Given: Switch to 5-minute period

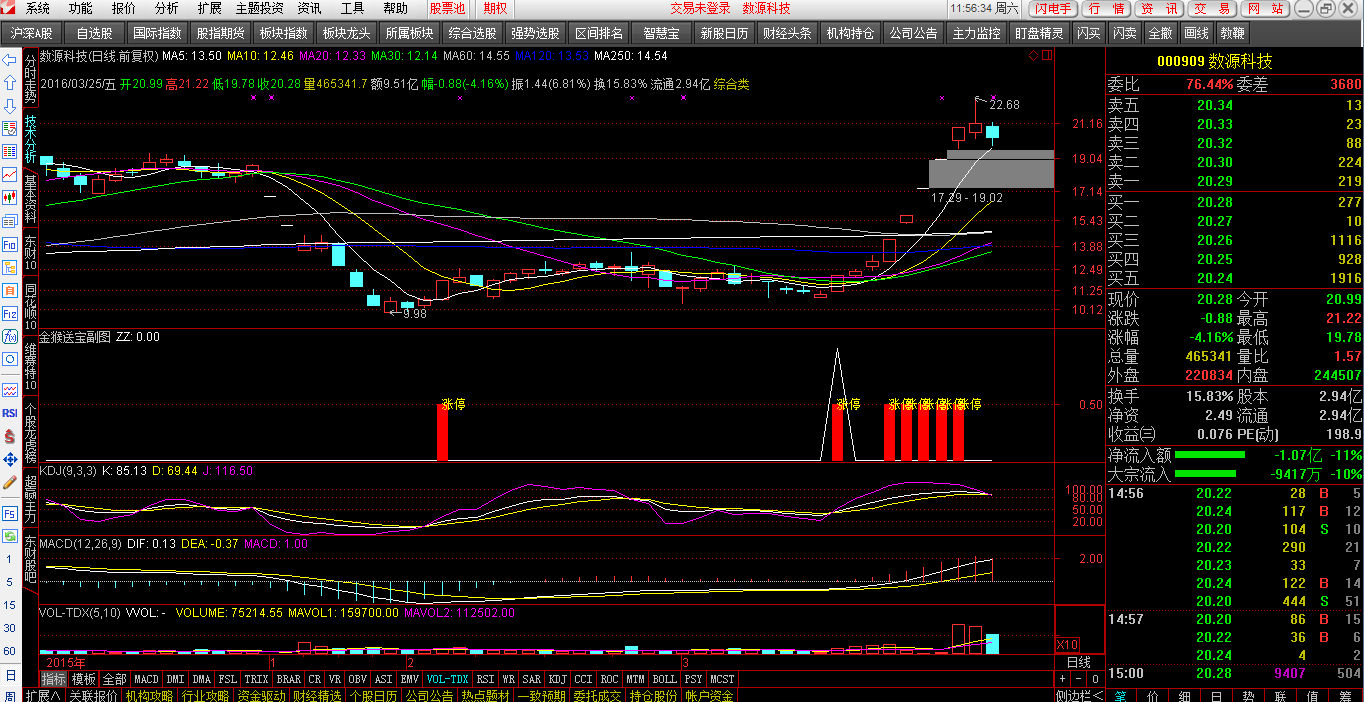Looking at the screenshot, I should point(10,582).
